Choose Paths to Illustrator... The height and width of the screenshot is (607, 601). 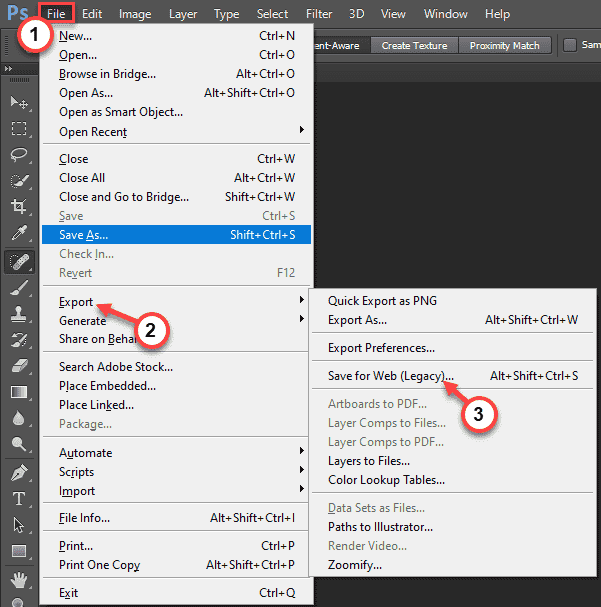pyautogui.click(x=453, y=526)
